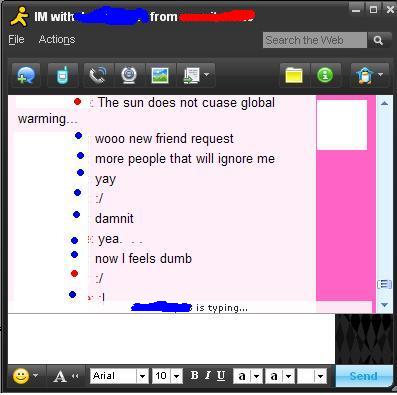
Task: Open the background color dropdown arrow
Action: (x=320, y=376)
